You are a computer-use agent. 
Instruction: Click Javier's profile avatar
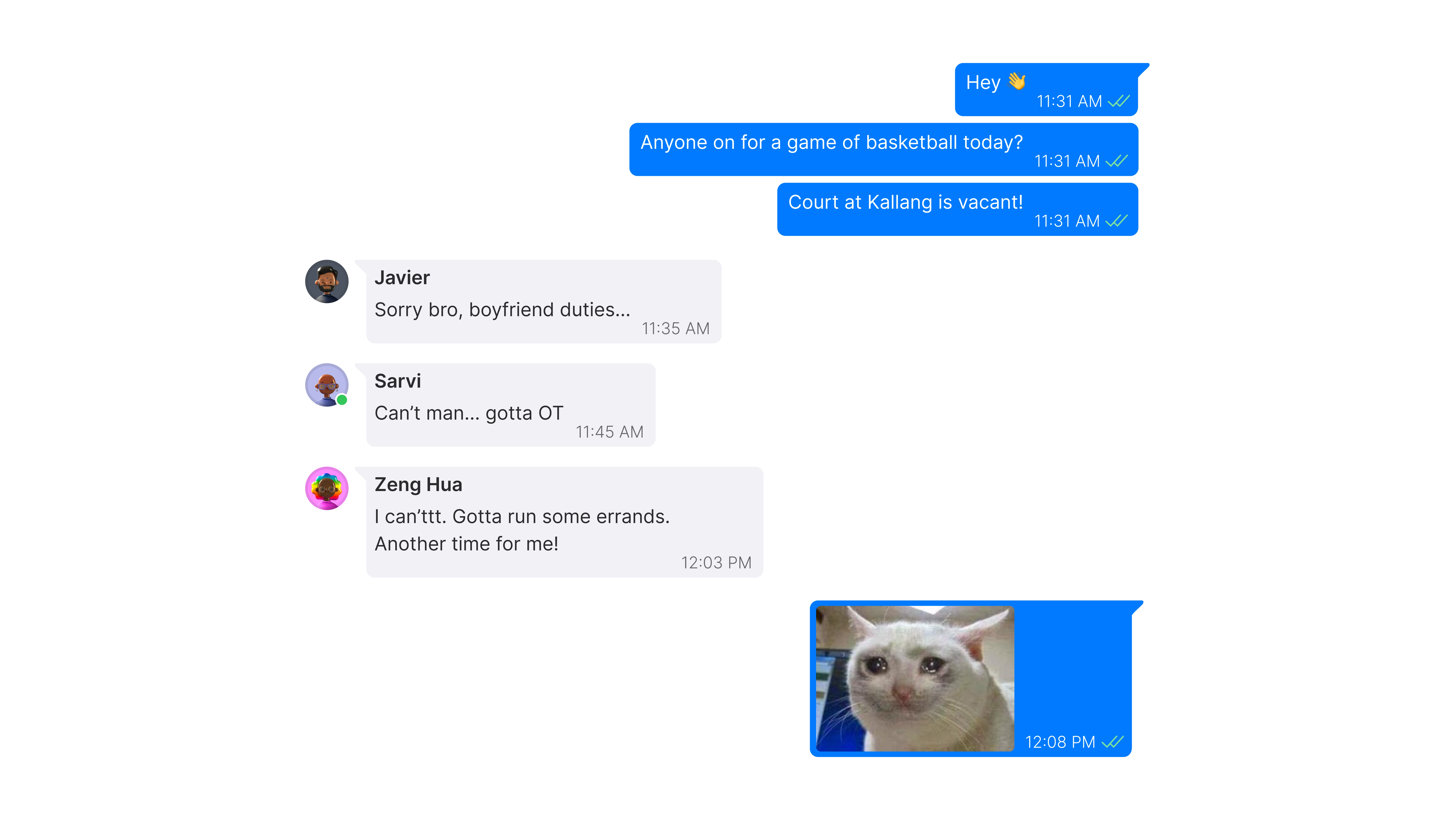click(327, 281)
